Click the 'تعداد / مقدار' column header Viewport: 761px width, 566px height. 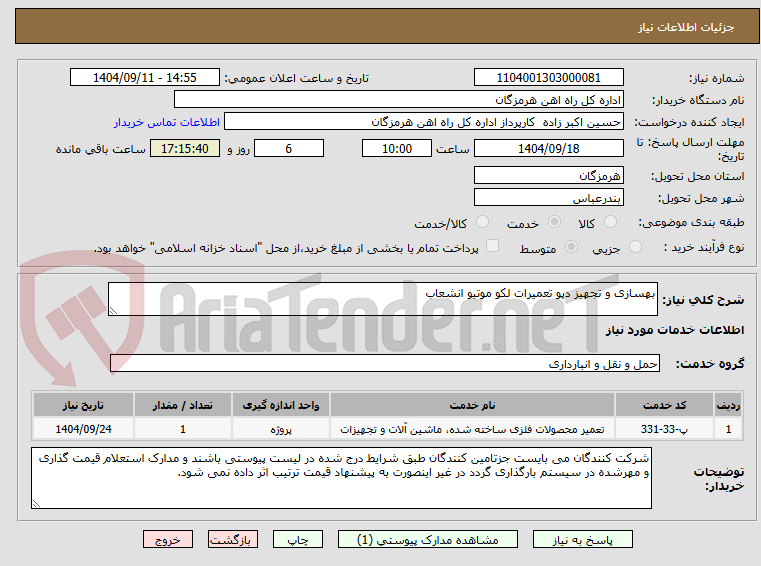tap(182, 405)
